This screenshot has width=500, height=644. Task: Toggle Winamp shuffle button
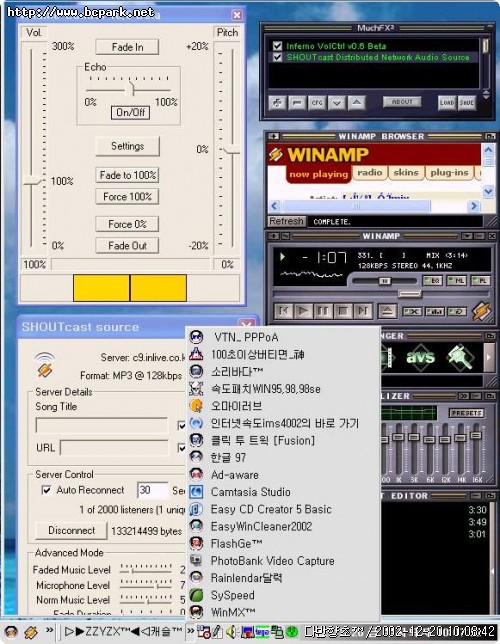tap(412, 312)
